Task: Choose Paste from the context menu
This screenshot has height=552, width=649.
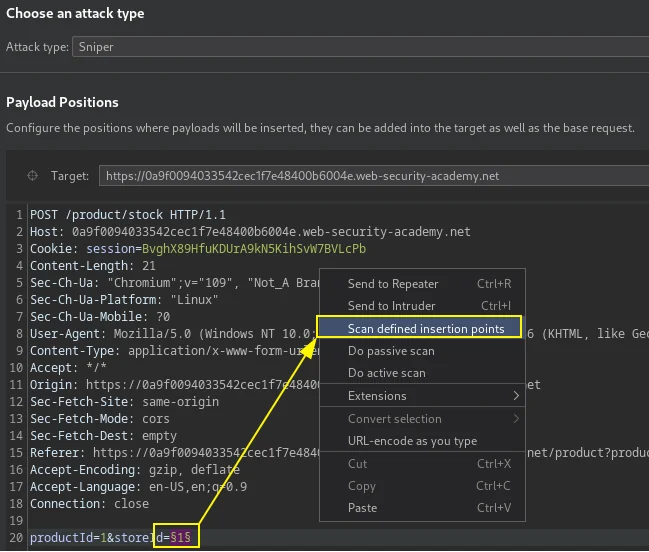Action: (422, 508)
